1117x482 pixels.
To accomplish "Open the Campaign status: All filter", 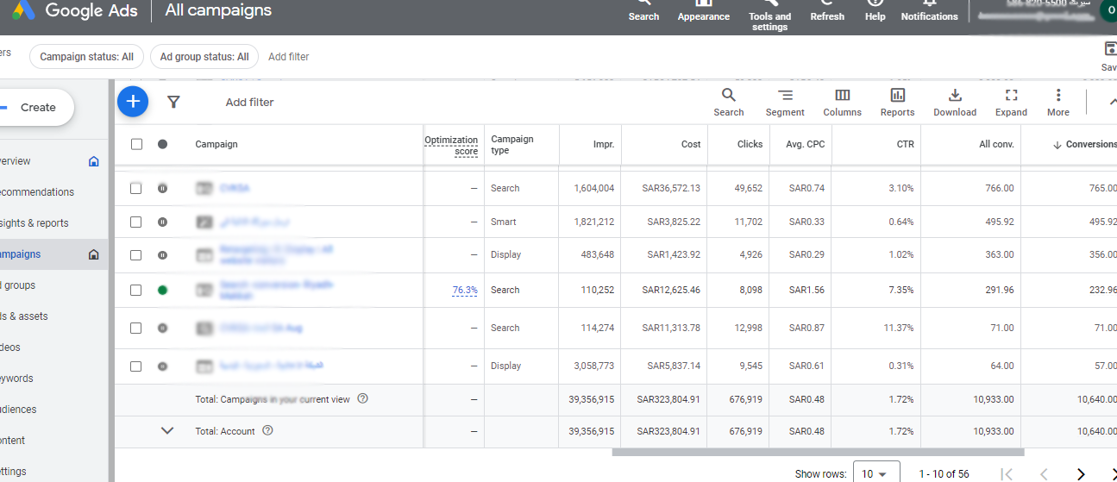I will pos(86,57).
